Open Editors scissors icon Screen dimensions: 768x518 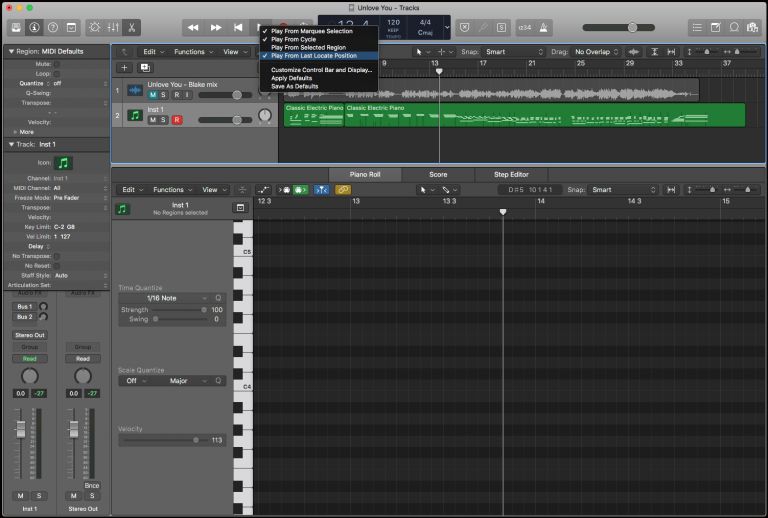132,27
